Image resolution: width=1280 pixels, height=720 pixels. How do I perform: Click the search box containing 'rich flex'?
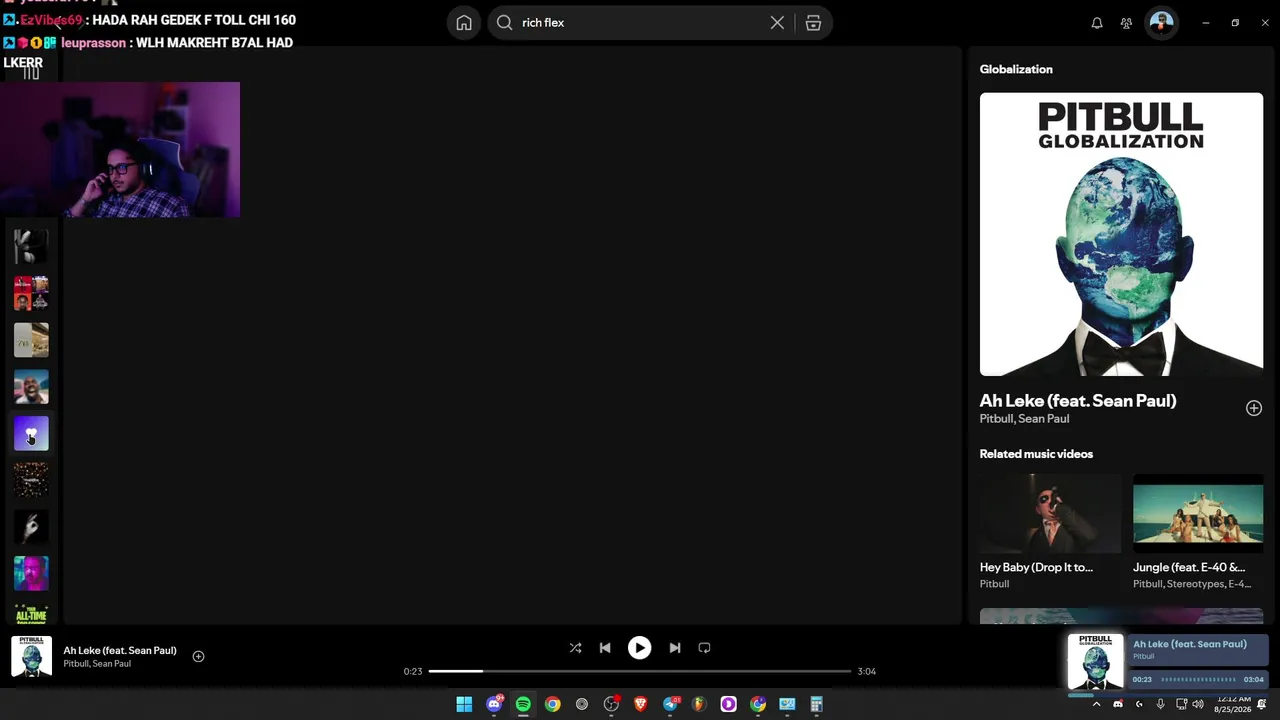pyautogui.click(x=660, y=23)
